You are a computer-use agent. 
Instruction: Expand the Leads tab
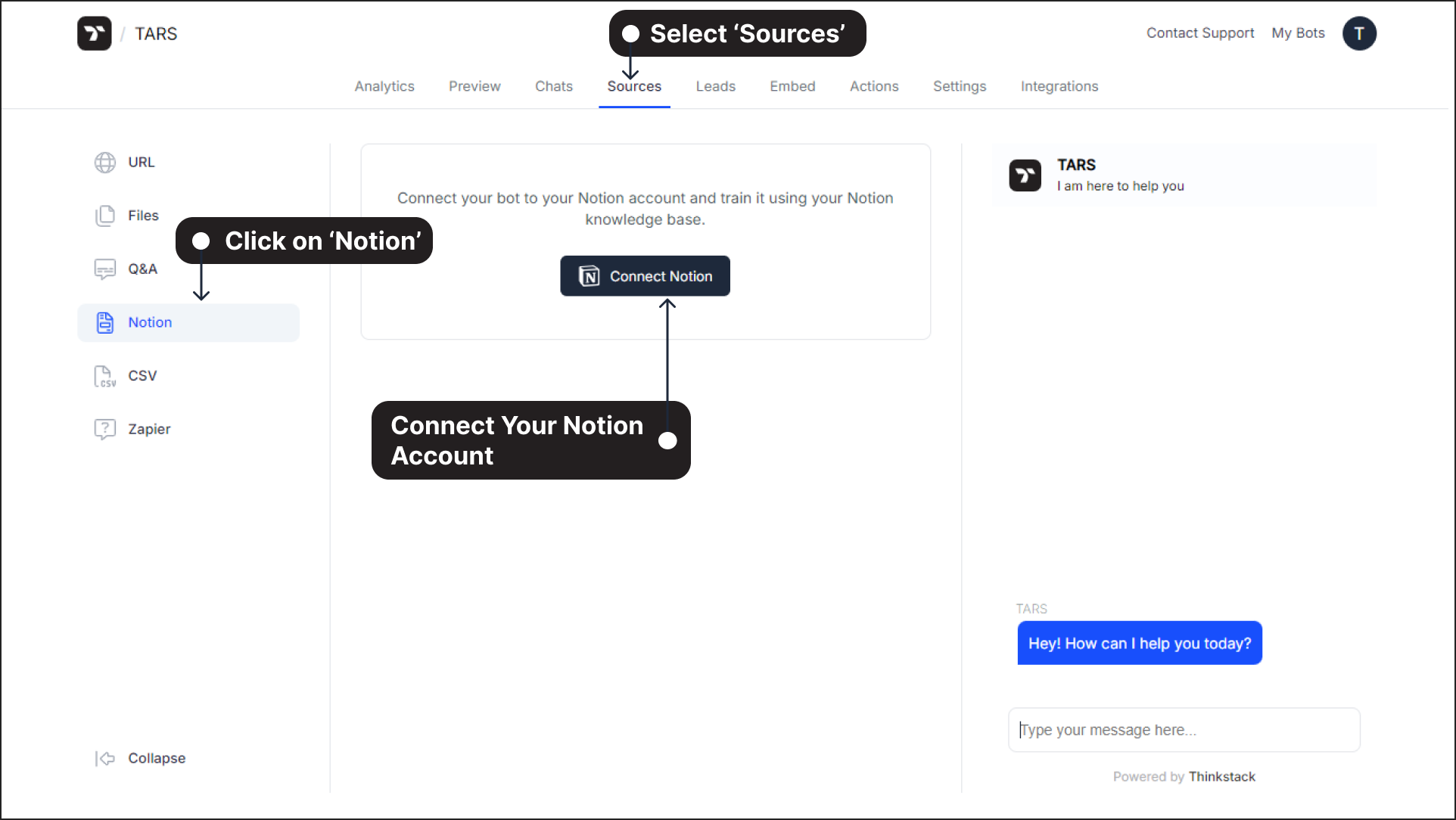716,86
